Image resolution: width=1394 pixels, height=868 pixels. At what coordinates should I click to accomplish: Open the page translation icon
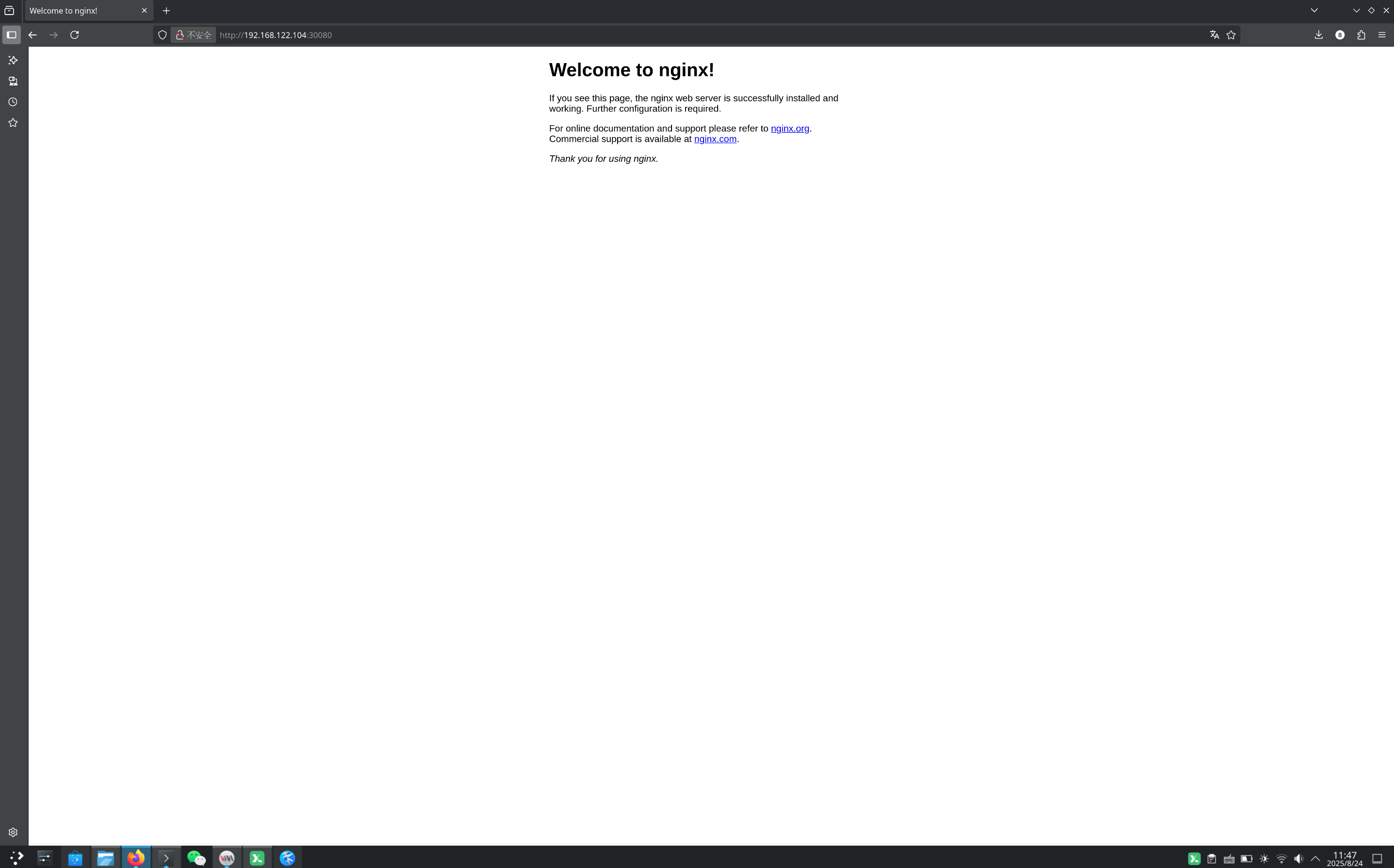coord(1214,35)
